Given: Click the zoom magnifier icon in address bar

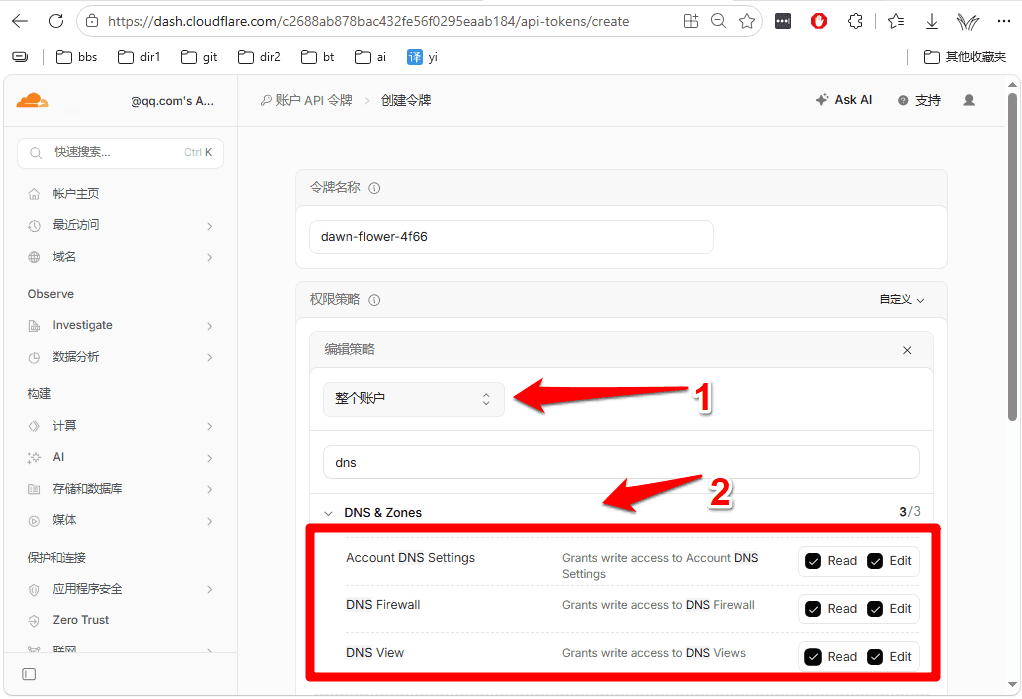Looking at the screenshot, I should [x=718, y=22].
